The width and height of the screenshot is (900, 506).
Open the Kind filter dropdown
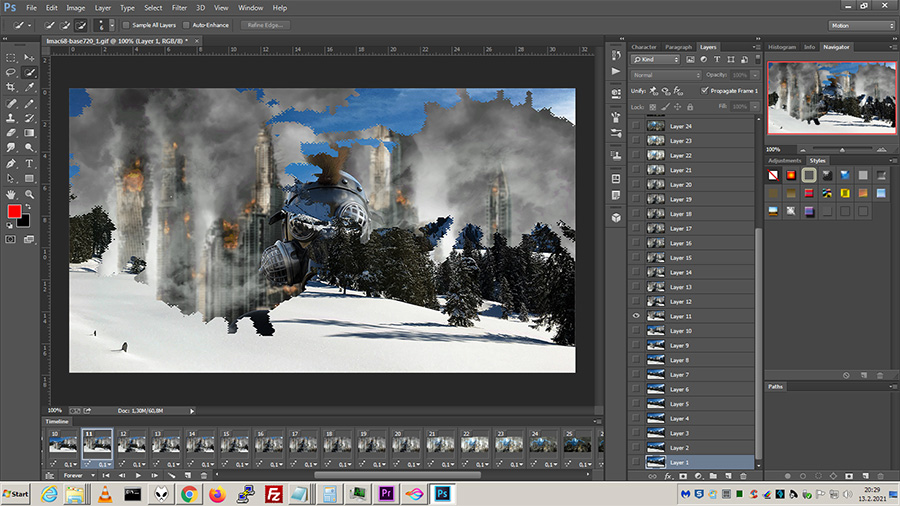point(655,59)
